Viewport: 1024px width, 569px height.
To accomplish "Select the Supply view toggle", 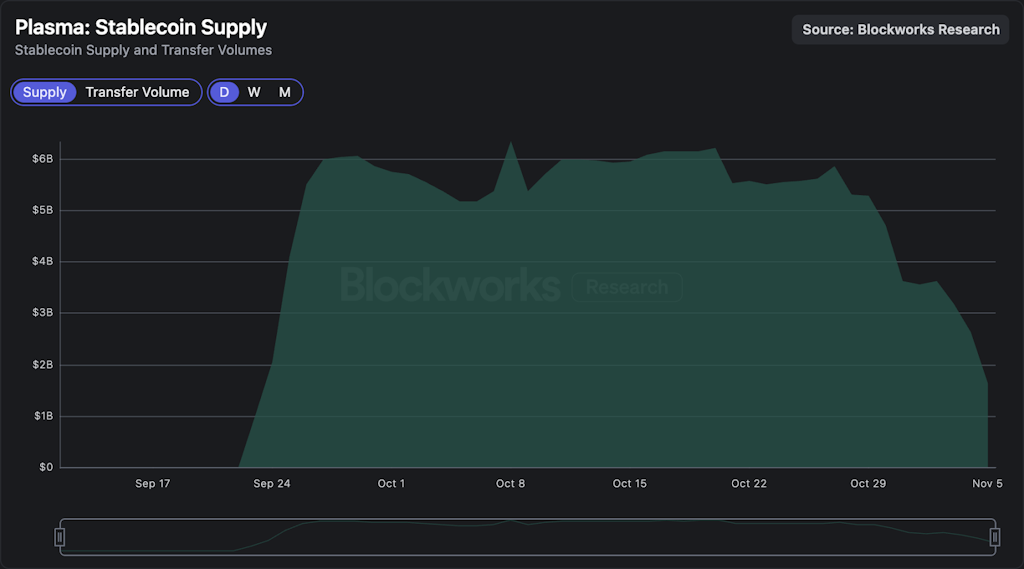I will (45, 92).
